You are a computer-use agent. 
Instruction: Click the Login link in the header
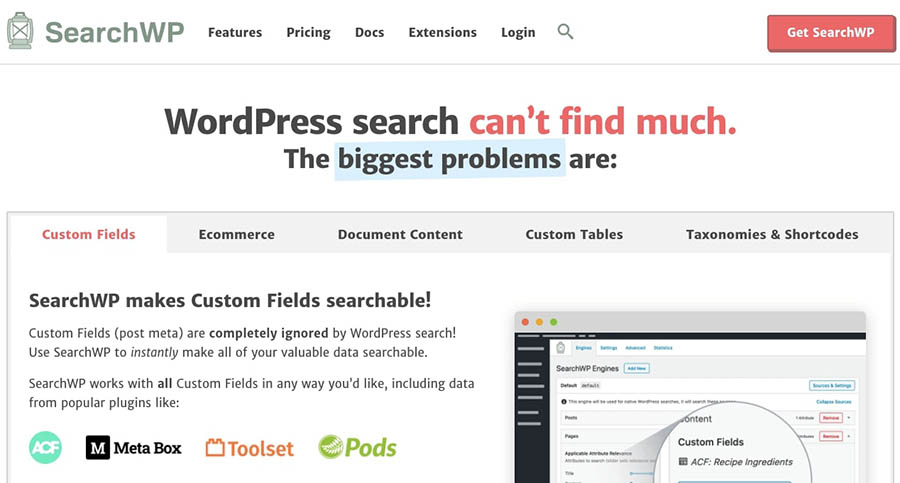tap(518, 32)
